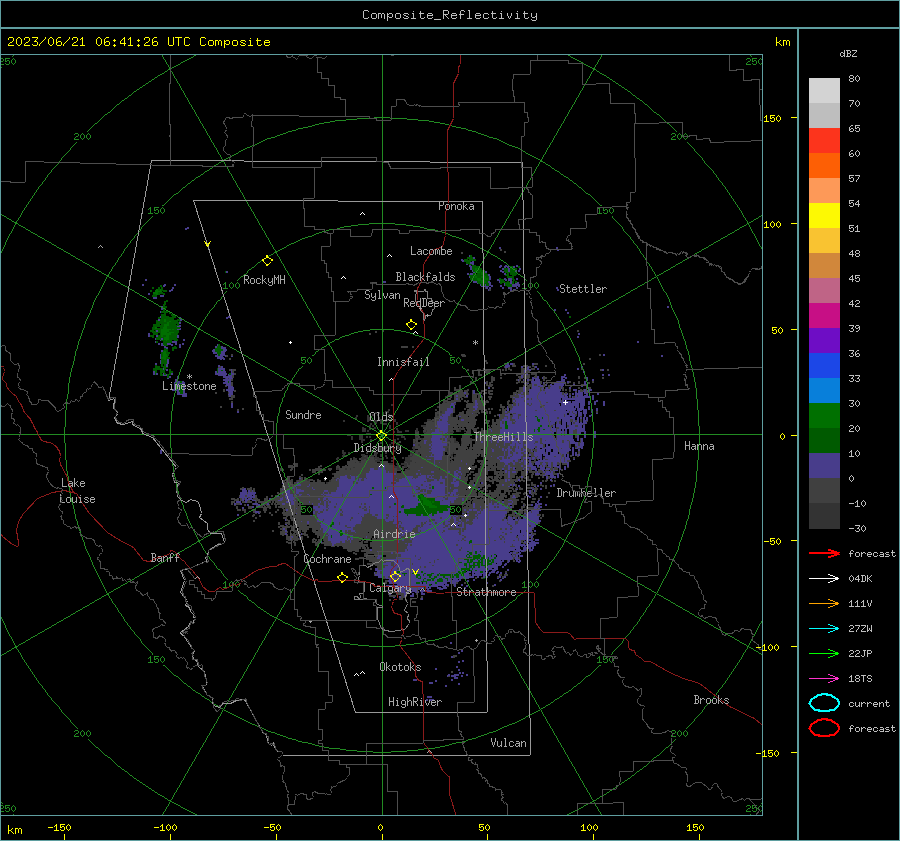Image resolution: width=900 pixels, height=841 pixels.
Task: Click the cyan 27ZW arrow icon
Action: (824, 629)
